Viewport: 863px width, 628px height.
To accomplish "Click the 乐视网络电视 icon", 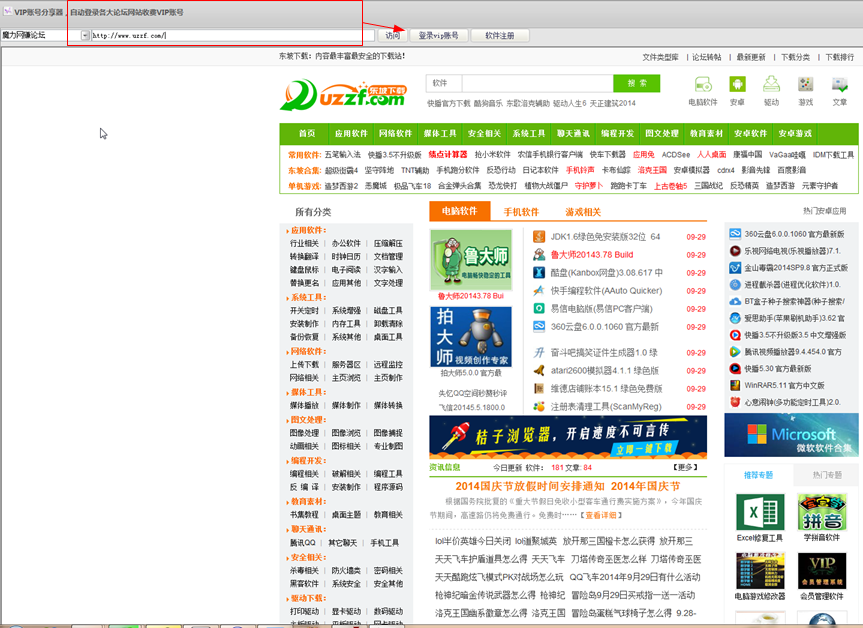I will pos(735,251).
